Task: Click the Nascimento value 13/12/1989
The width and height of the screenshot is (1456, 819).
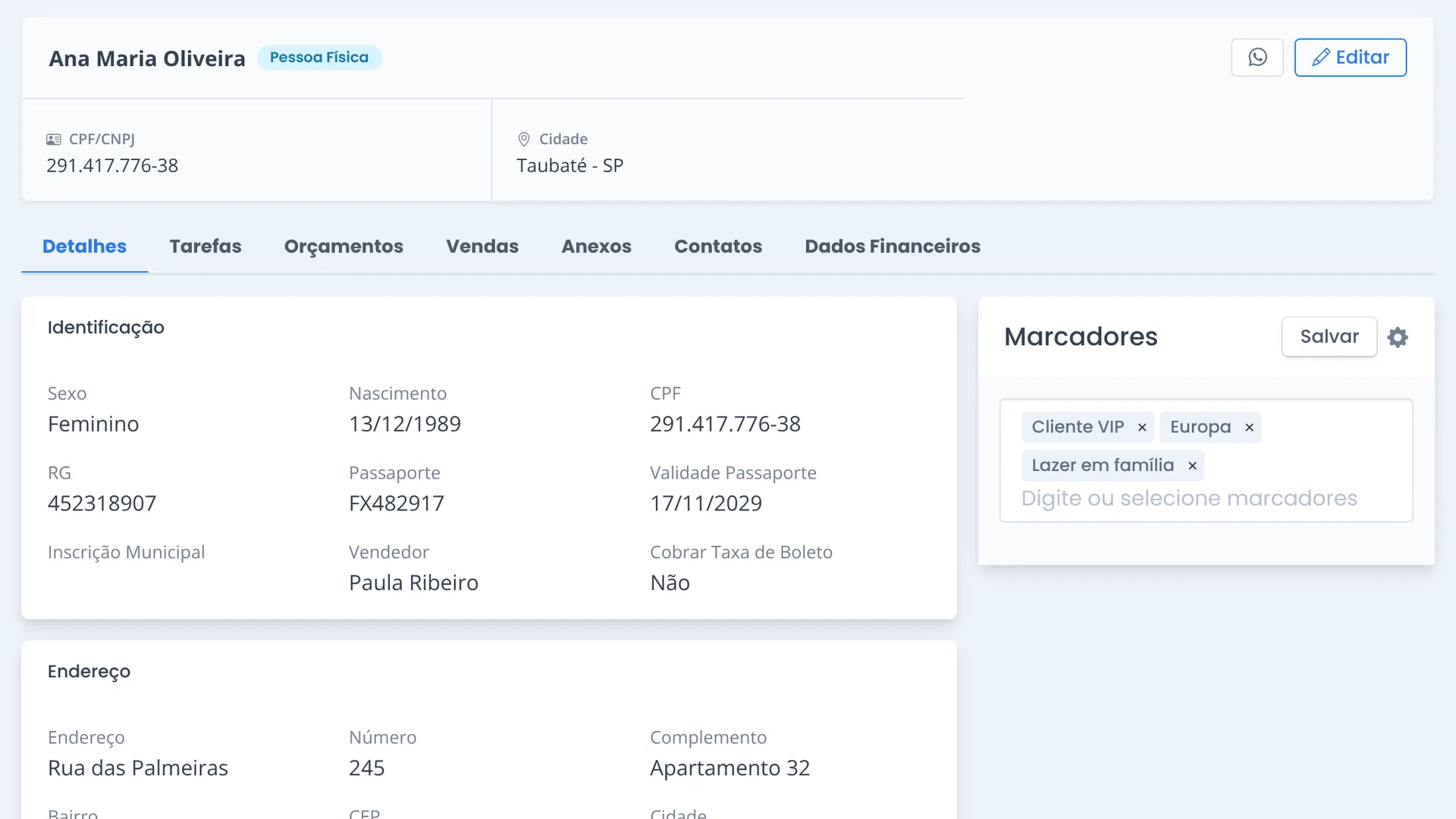Action: tap(405, 424)
